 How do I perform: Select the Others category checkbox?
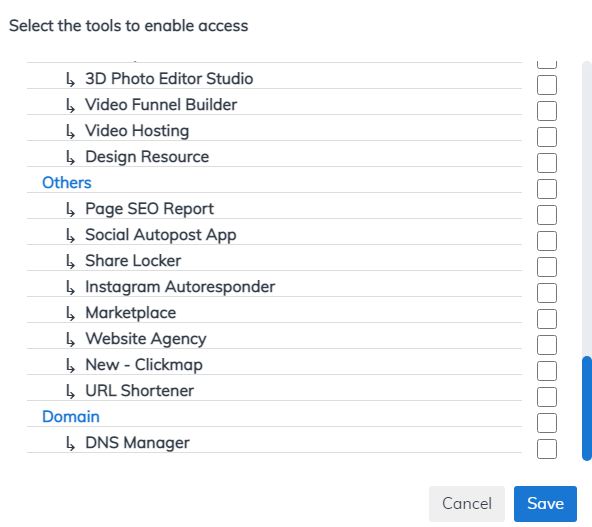click(x=547, y=189)
